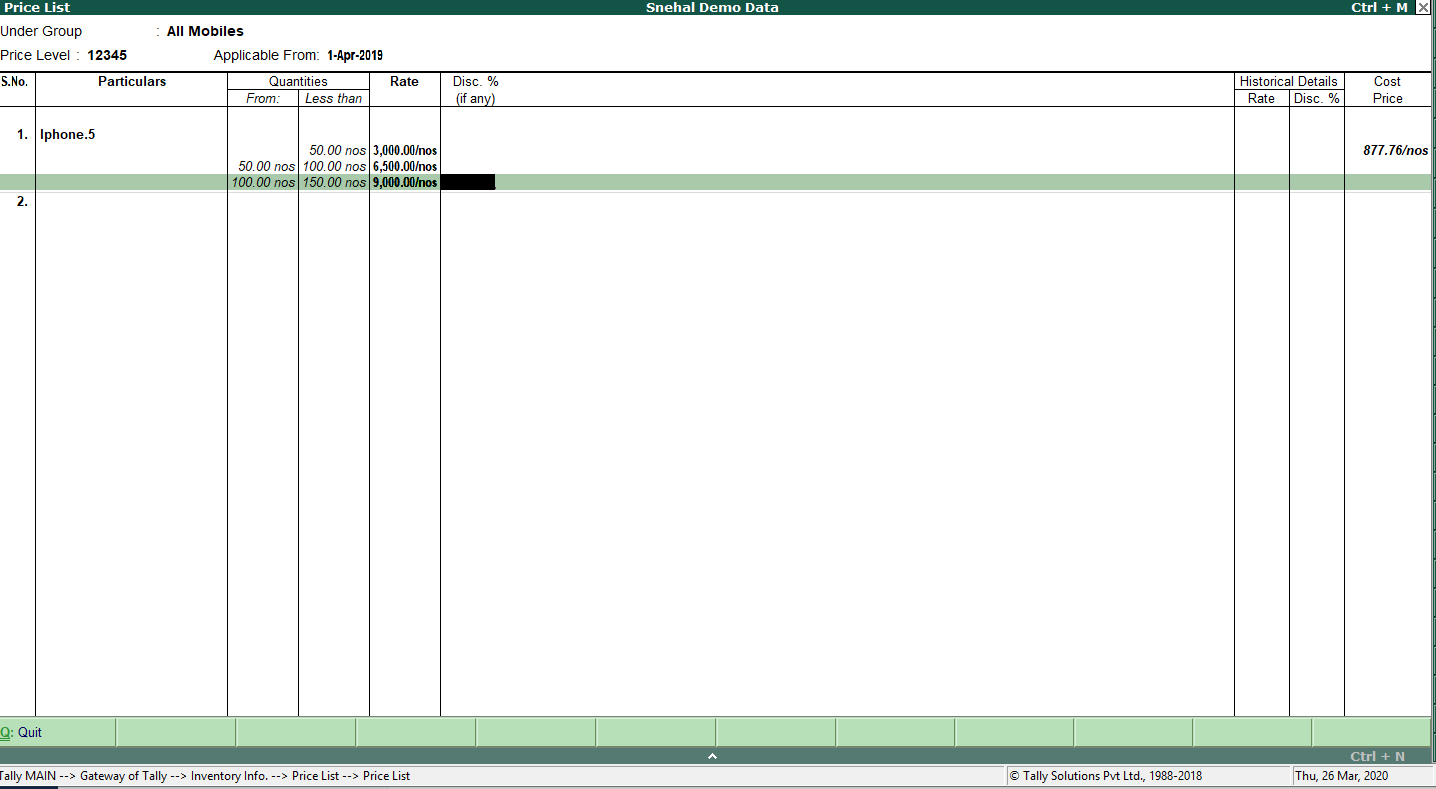Click the Price List title label
The height and width of the screenshot is (789, 1436).
click(x=36, y=7)
